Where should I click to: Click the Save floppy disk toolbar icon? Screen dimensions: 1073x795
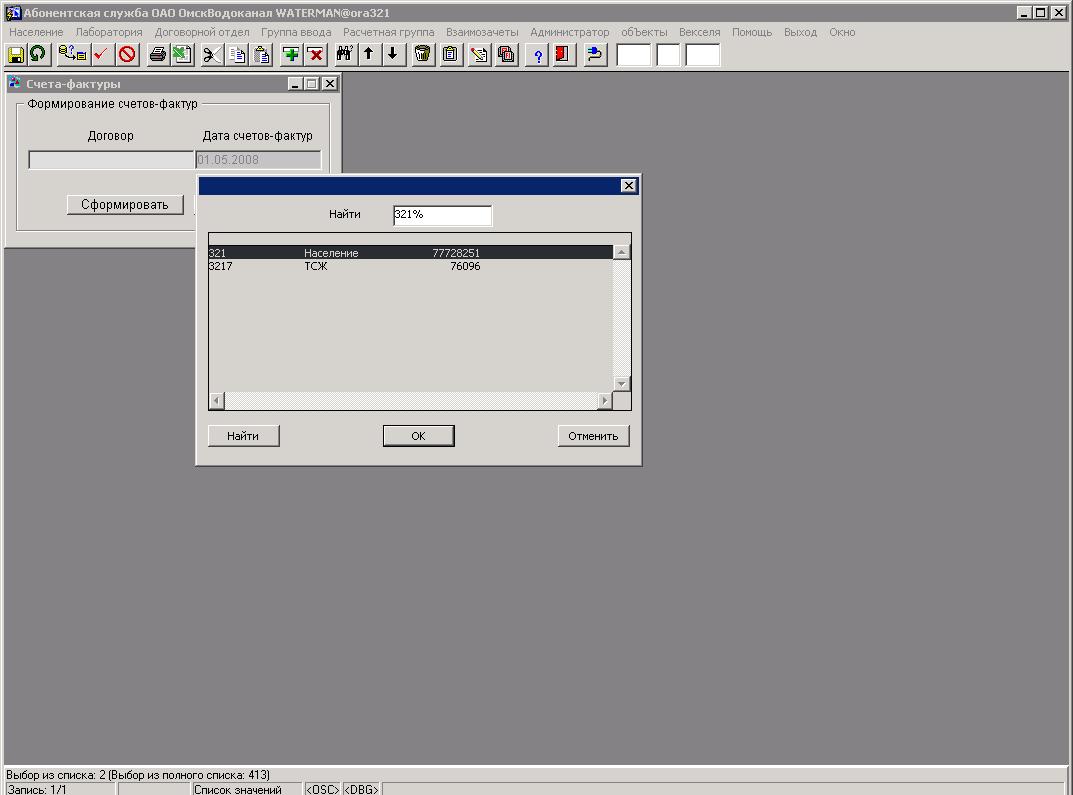(x=16, y=55)
